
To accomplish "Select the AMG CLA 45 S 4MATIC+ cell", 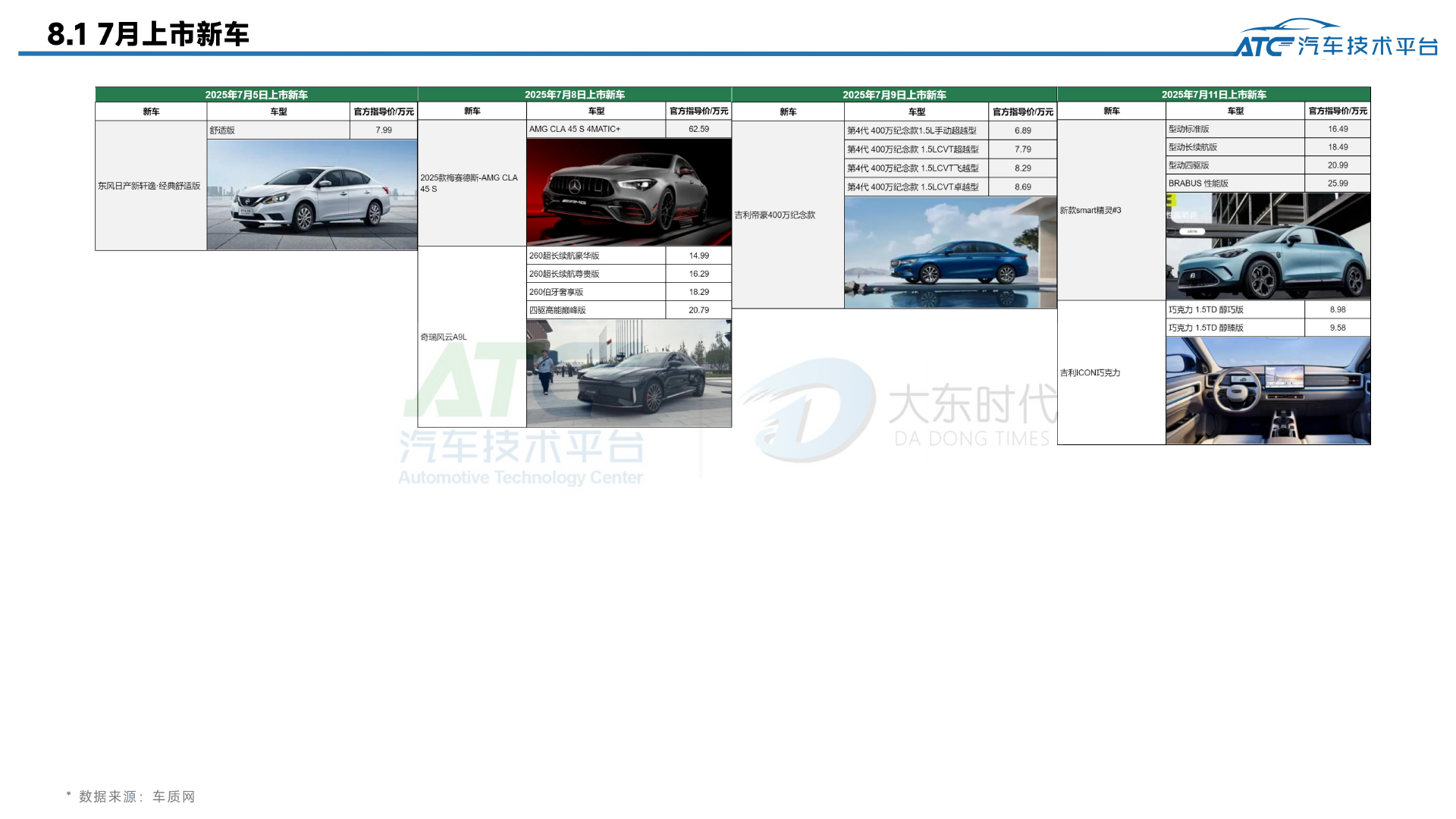I will coord(596,129).
